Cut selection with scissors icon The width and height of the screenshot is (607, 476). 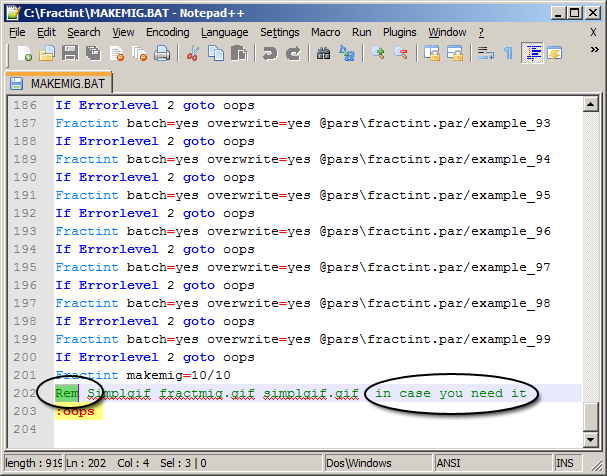coord(192,53)
